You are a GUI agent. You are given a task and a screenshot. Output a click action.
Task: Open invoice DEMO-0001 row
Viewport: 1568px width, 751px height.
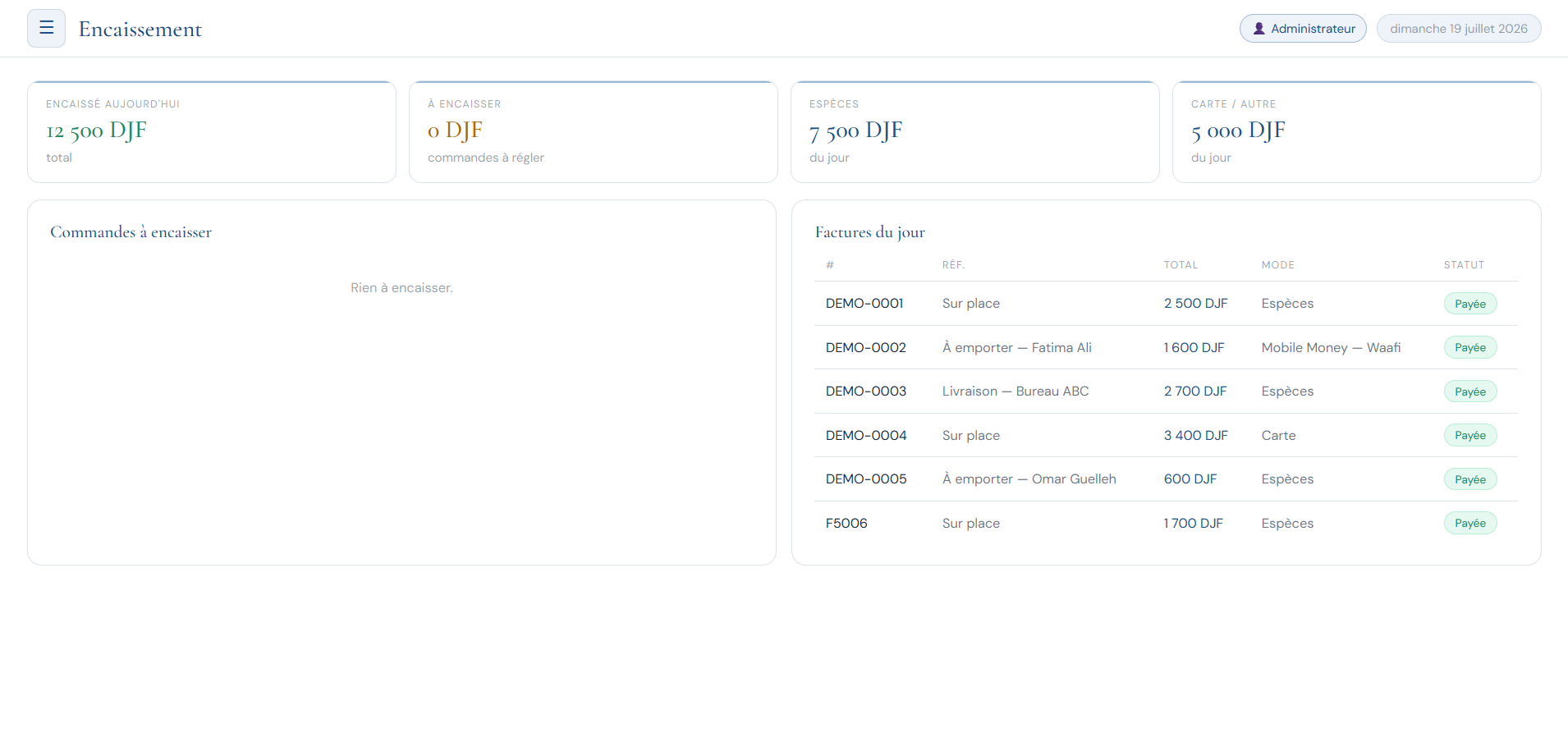point(1166,304)
